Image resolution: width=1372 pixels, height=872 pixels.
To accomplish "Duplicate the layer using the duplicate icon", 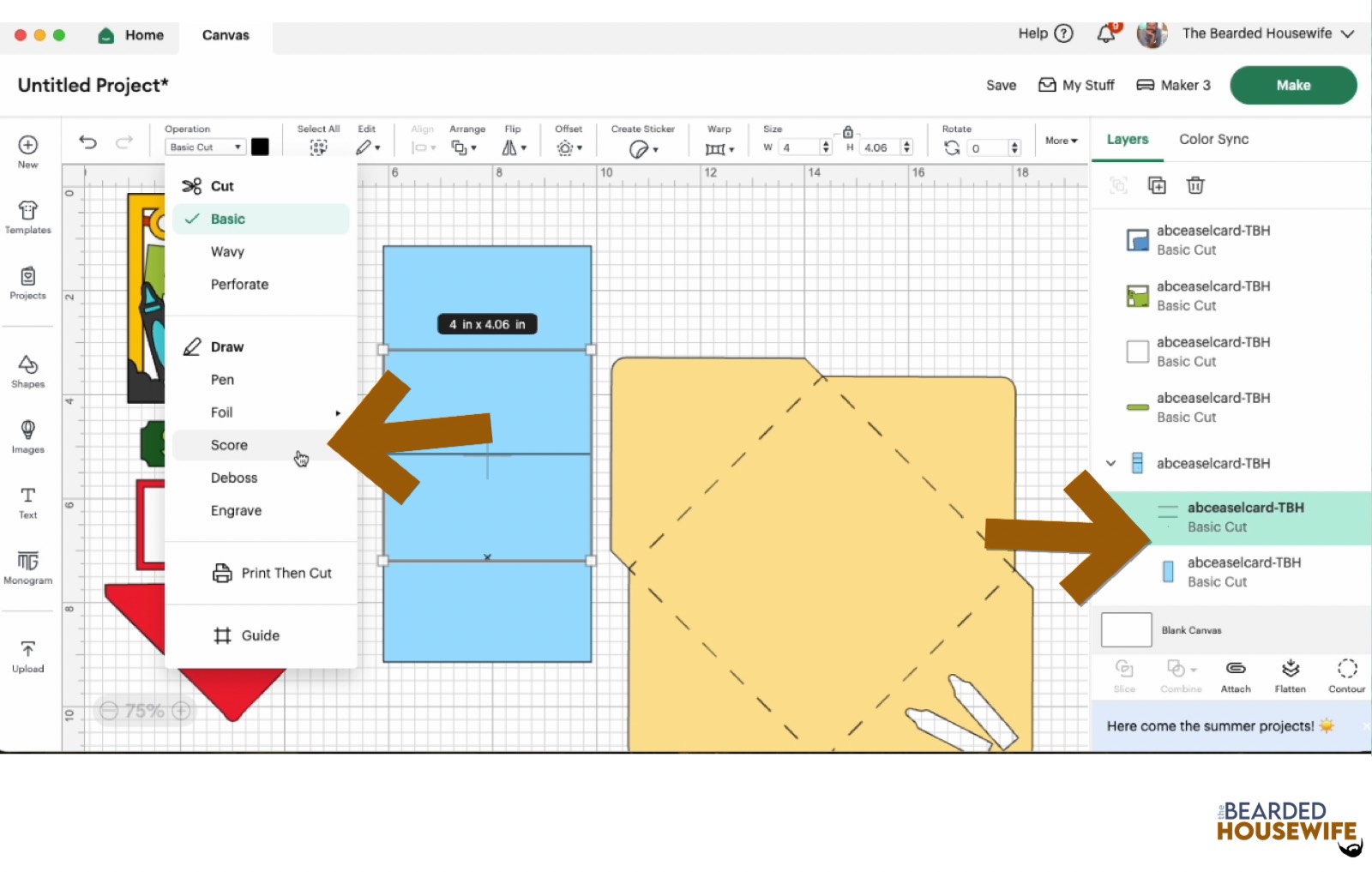I will tap(1157, 185).
